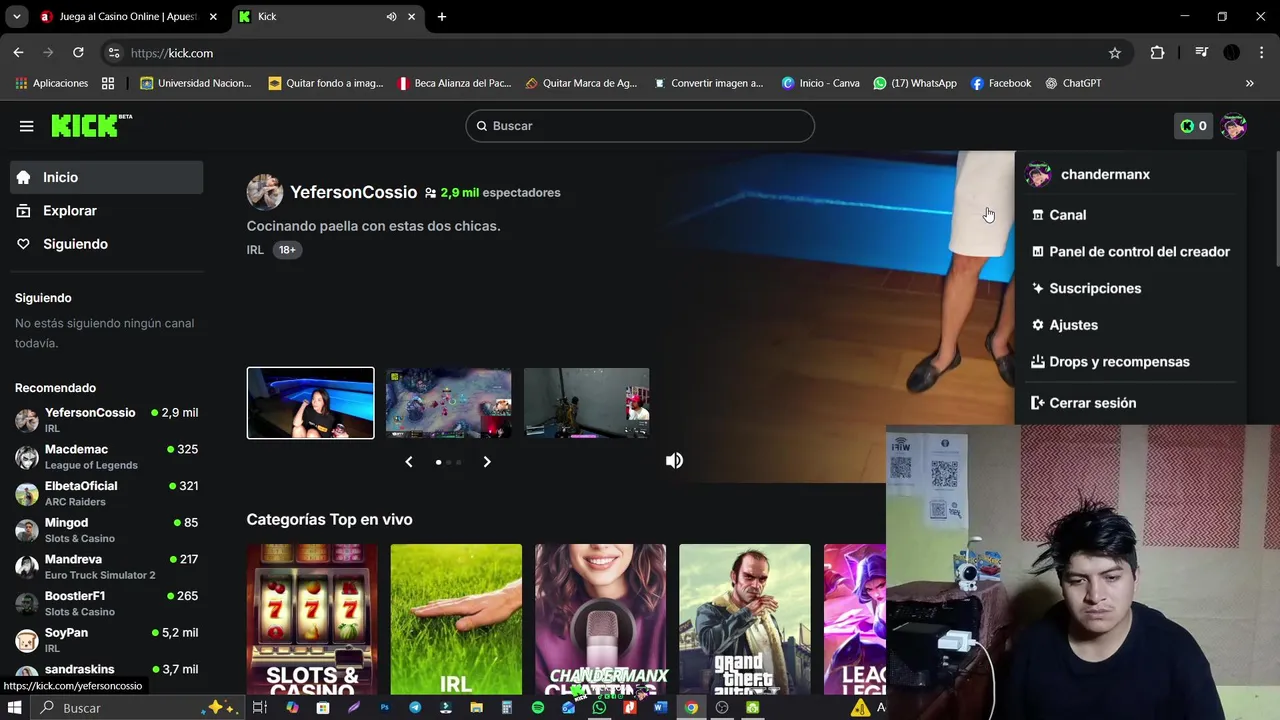Bookmark this page with star icon
The image size is (1280, 720).
pyautogui.click(x=1115, y=53)
